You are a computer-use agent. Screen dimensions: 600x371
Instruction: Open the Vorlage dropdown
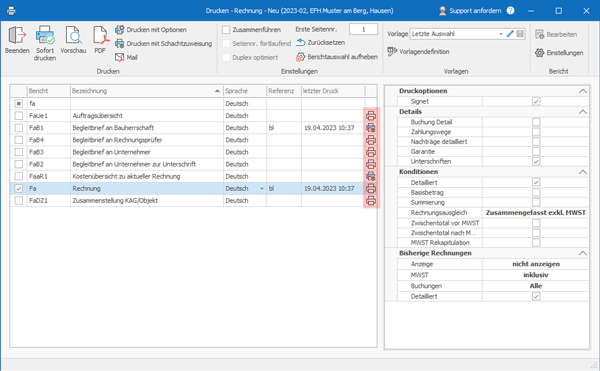click(x=501, y=34)
